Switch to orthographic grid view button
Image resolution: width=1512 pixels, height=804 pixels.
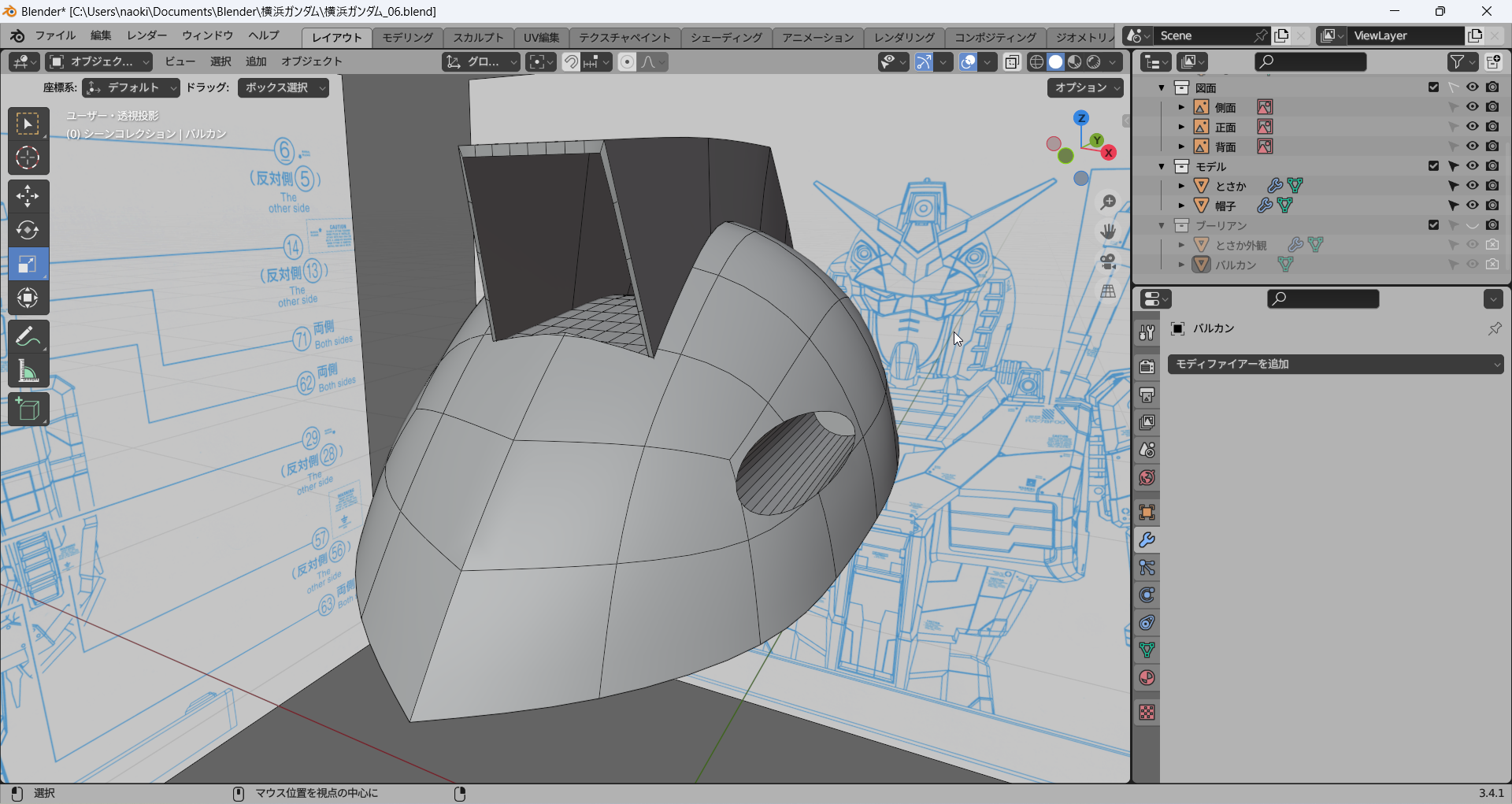click(1108, 291)
